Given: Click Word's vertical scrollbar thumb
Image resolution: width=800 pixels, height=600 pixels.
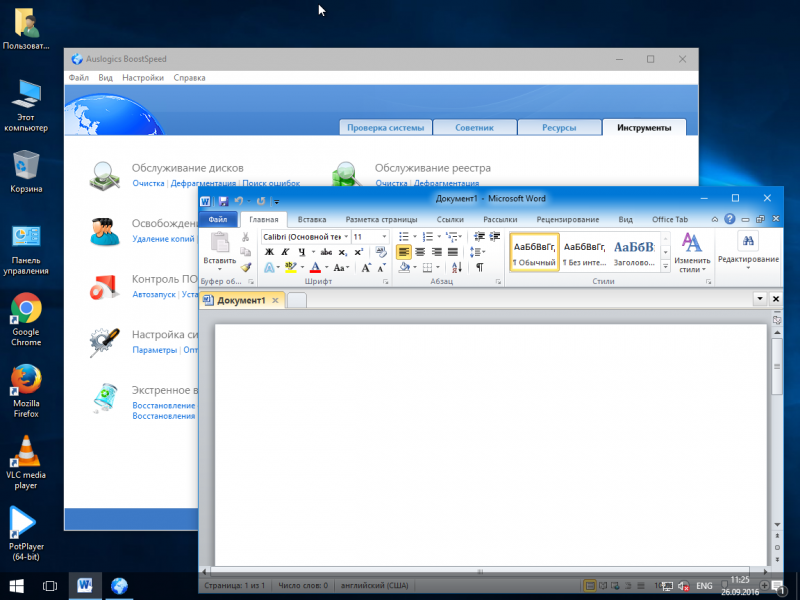Looking at the screenshot, I should pyautogui.click(x=777, y=366).
